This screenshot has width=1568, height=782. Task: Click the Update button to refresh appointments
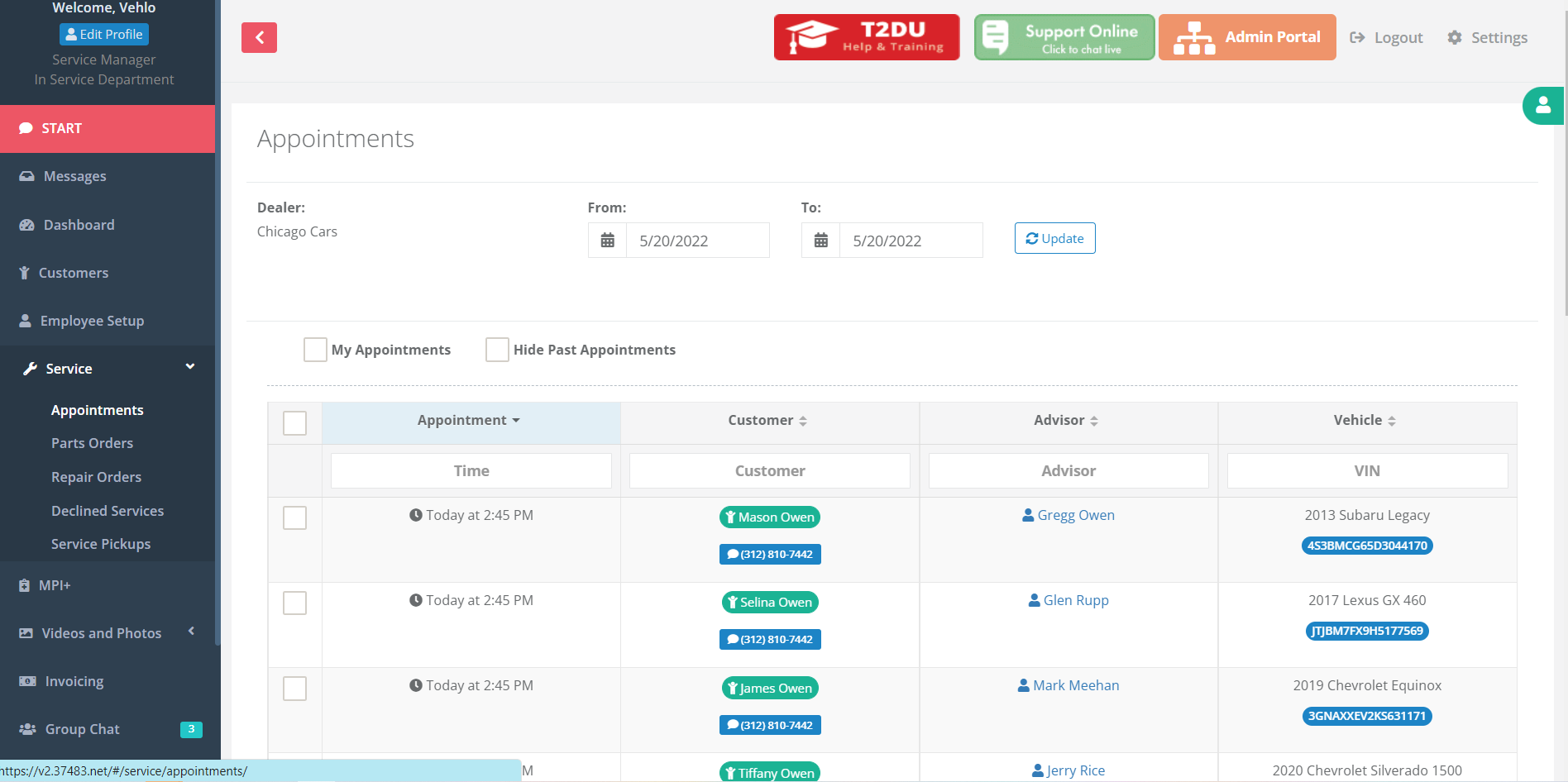(1054, 238)
